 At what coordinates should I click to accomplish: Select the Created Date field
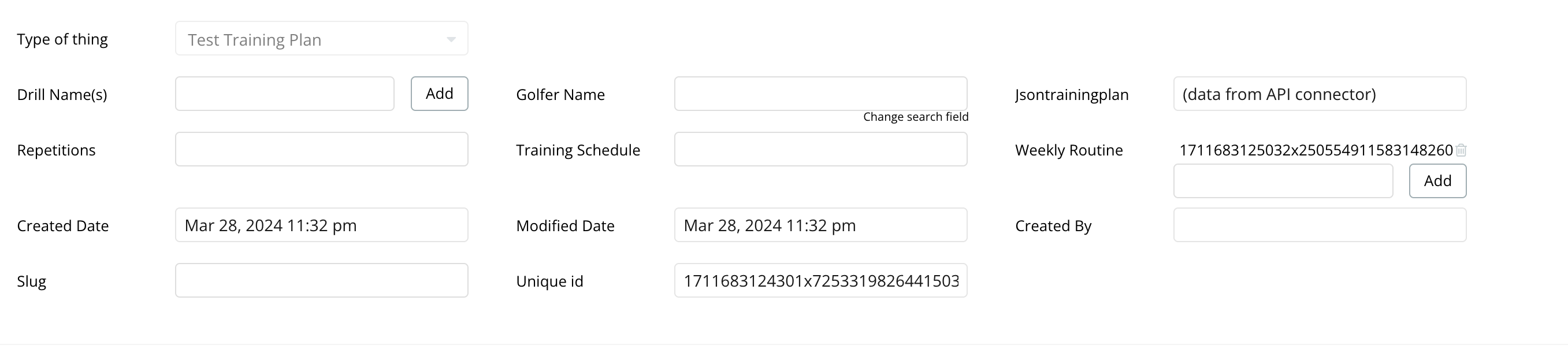321,225
